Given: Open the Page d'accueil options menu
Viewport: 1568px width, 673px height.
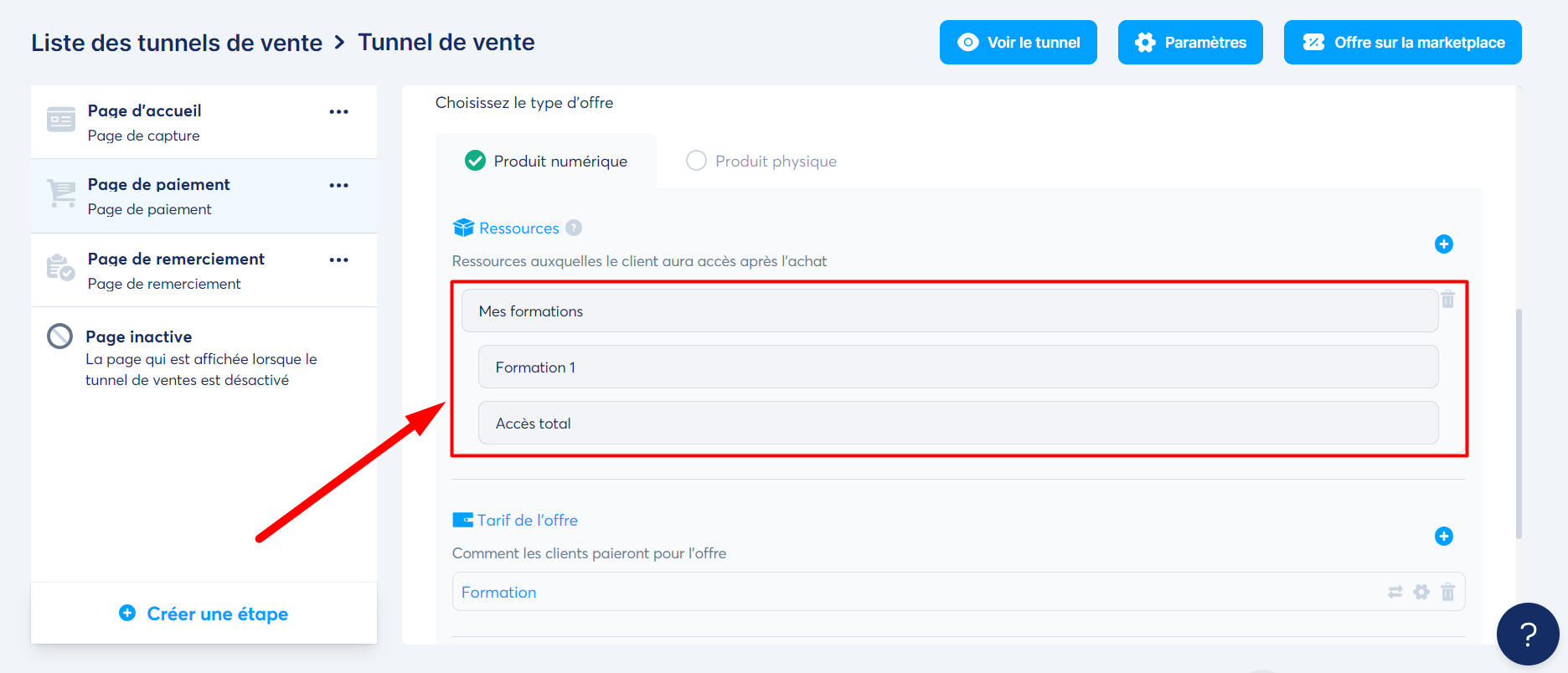Looking at the screenshot, I should (x=338, y=111).
